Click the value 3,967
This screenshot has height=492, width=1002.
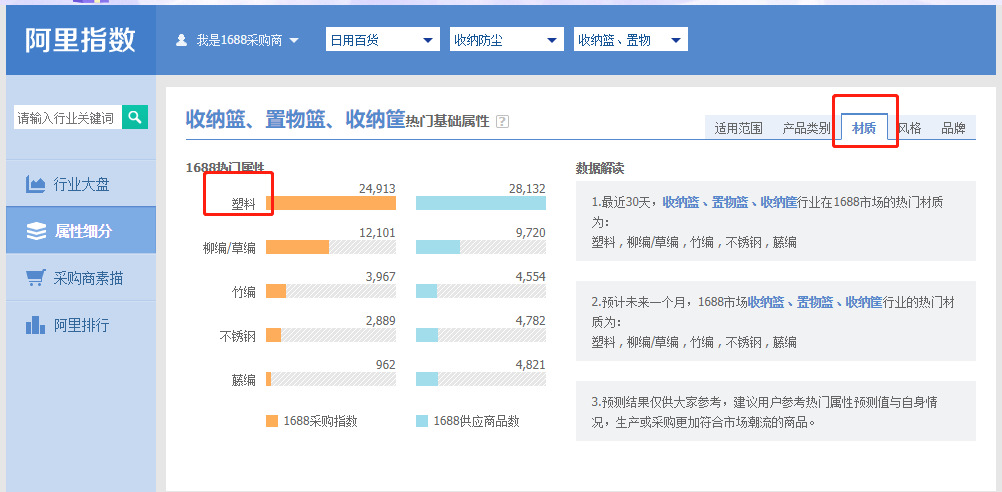pyautogui.click(x=380, y=277)
